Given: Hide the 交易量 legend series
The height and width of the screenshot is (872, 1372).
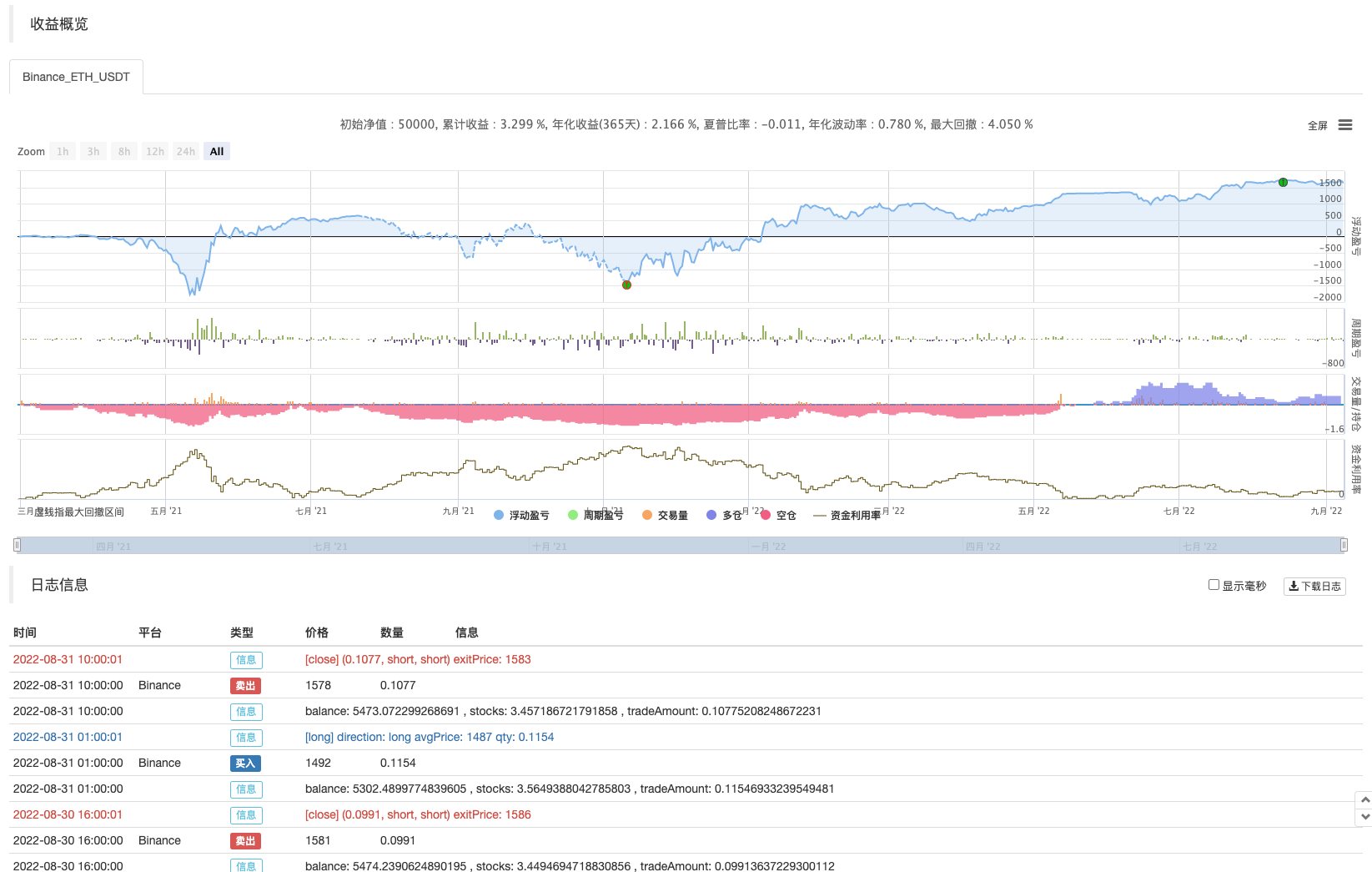Looking at the screenshot, I should point(665,516).
